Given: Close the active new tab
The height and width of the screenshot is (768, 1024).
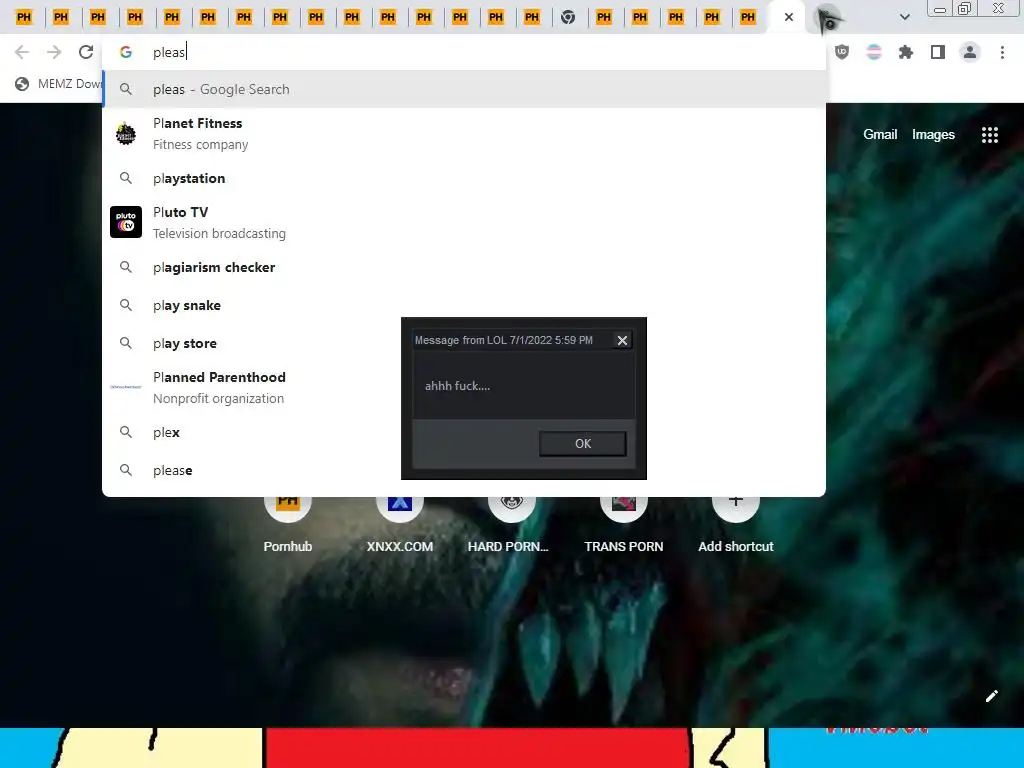Looking at the screenshot, I should [x=789, y=17].
